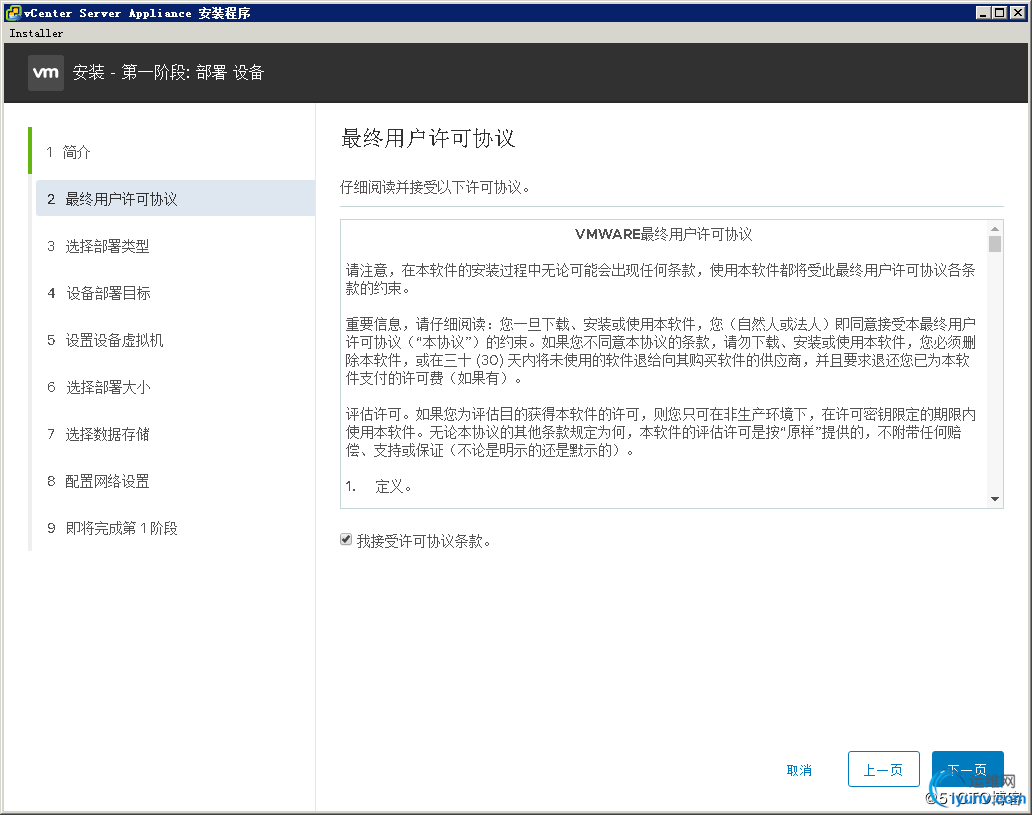Minimize the installer window
Image resolution: width=1032 pixels, height=815 pixels.
(983, 13)
